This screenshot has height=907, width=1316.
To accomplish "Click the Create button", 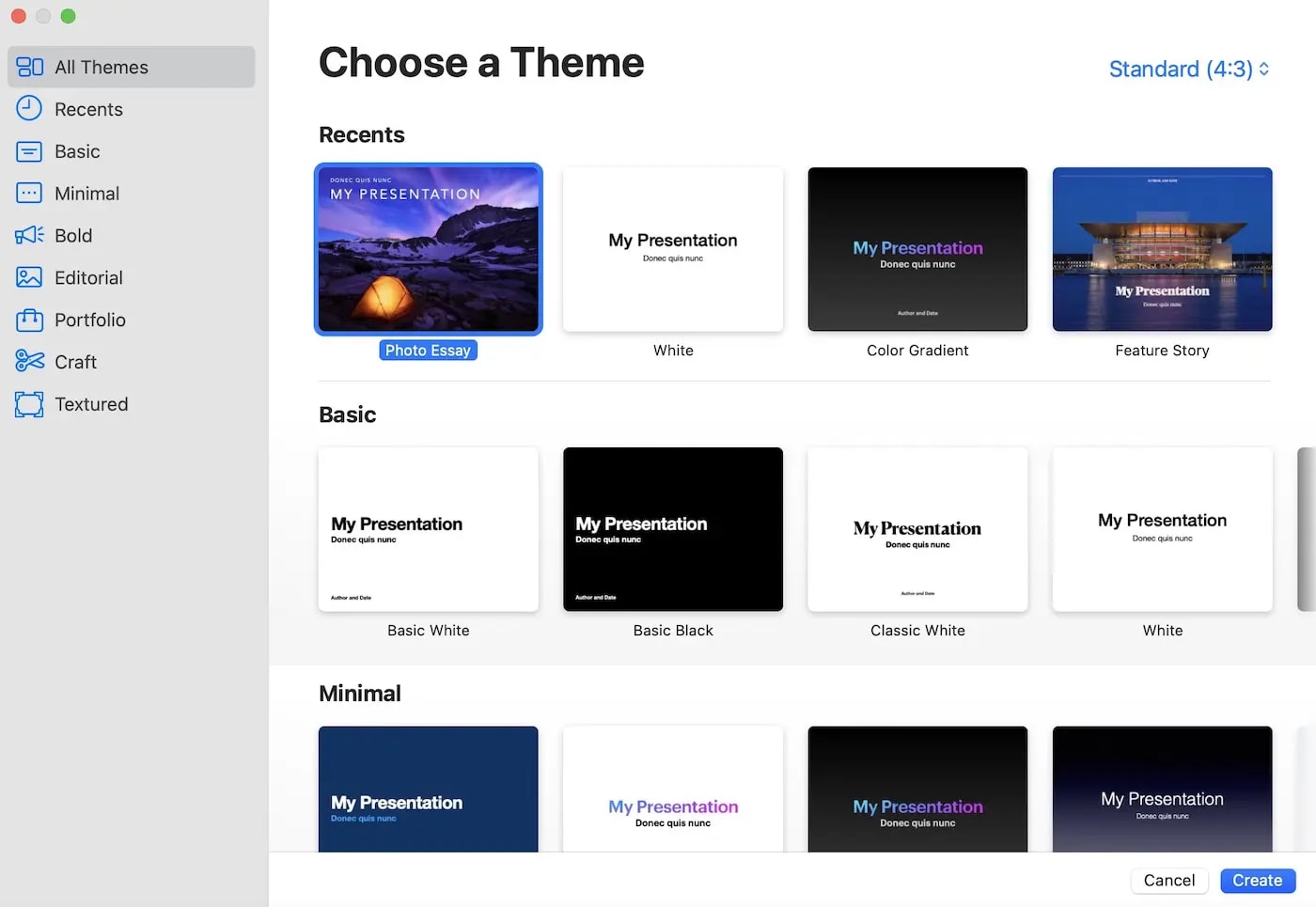I will coord(1258,881).
